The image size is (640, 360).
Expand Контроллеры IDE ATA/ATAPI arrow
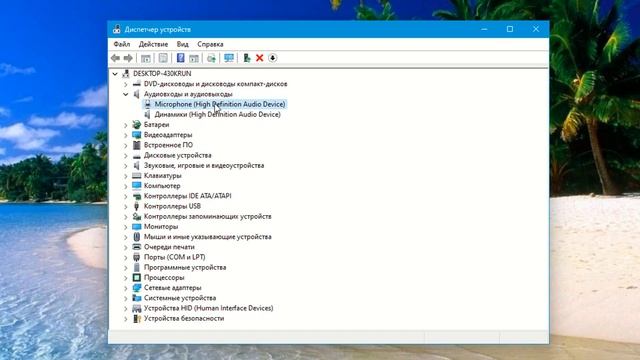(x=126, y=196)
